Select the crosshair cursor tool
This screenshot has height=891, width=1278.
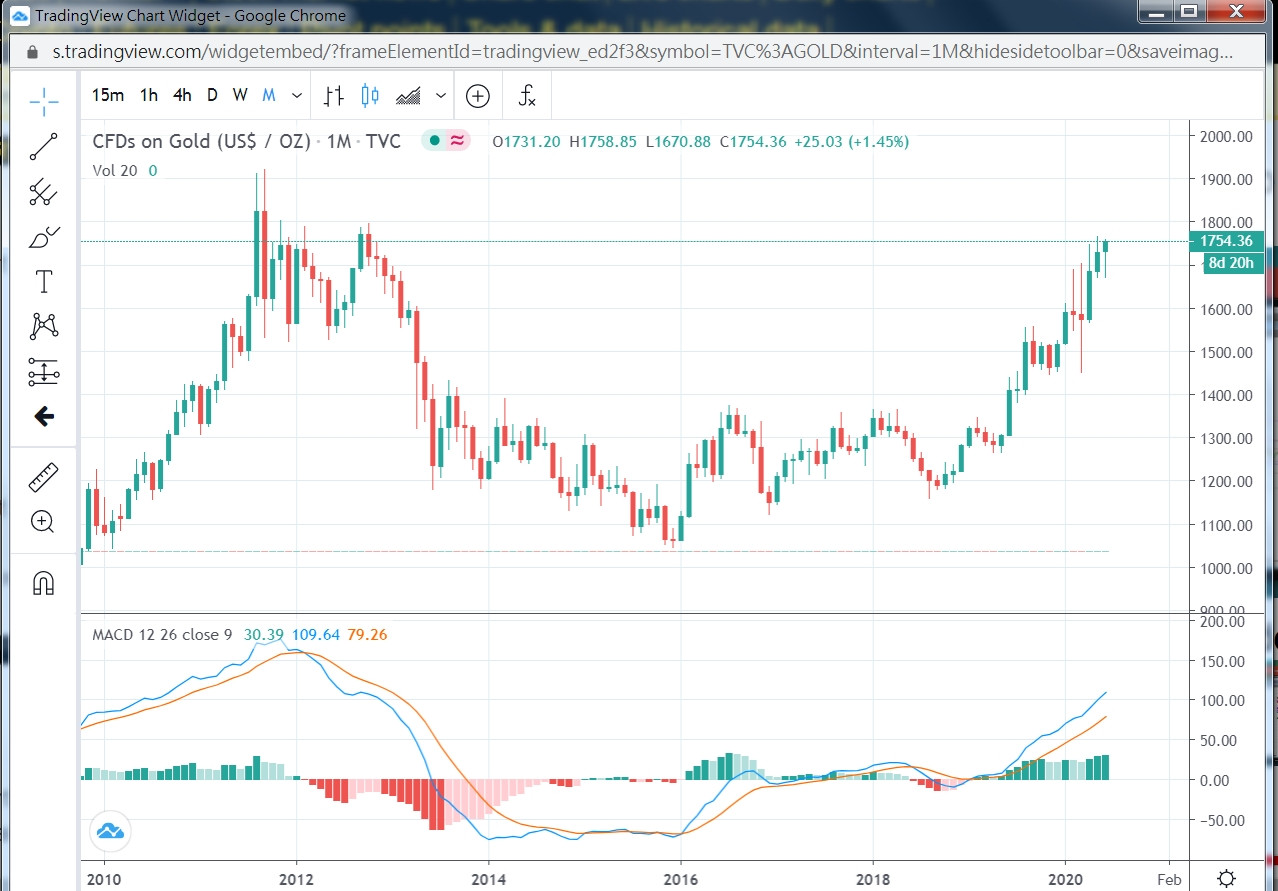[43, 101]
